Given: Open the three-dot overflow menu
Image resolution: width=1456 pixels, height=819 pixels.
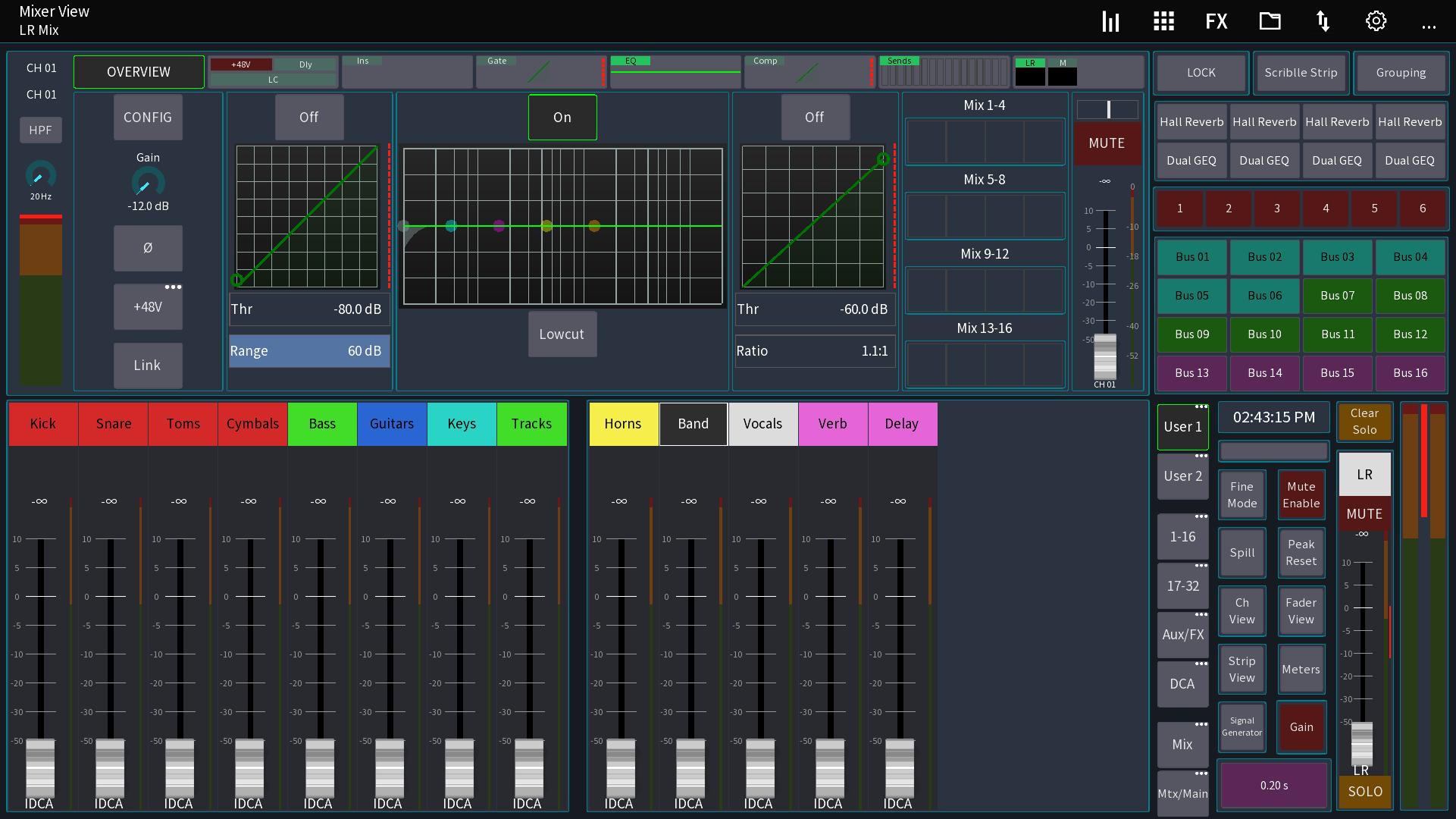Looking at the screenshot, I should click(x=1429, y=27).
